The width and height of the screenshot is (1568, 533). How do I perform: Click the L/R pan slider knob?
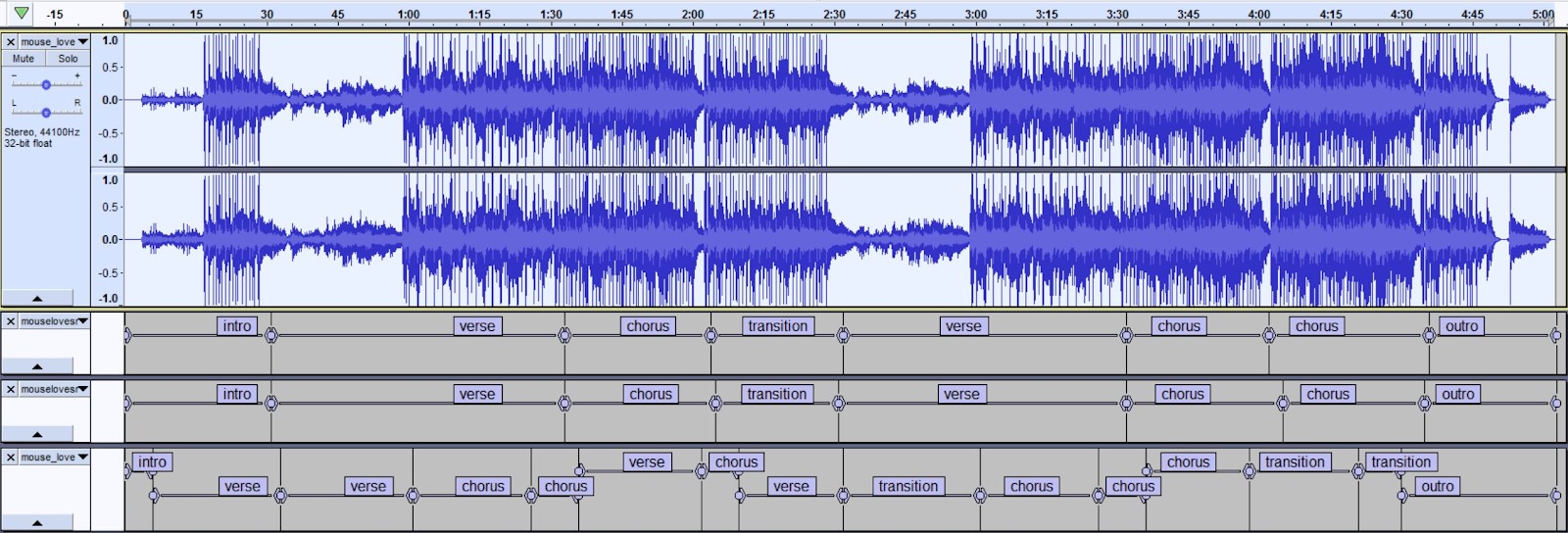[46, 113]
